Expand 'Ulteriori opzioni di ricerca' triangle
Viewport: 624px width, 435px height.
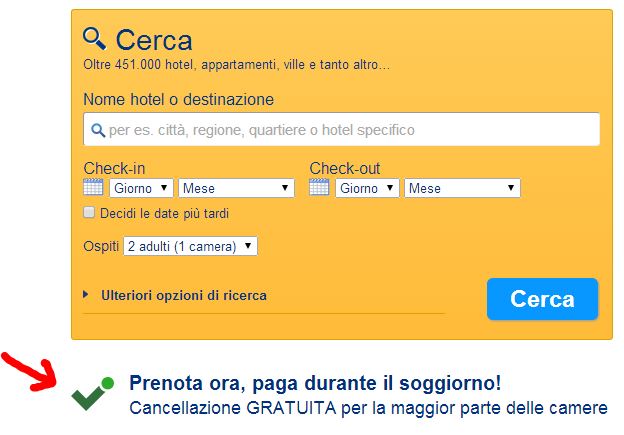tap(86, 295)
